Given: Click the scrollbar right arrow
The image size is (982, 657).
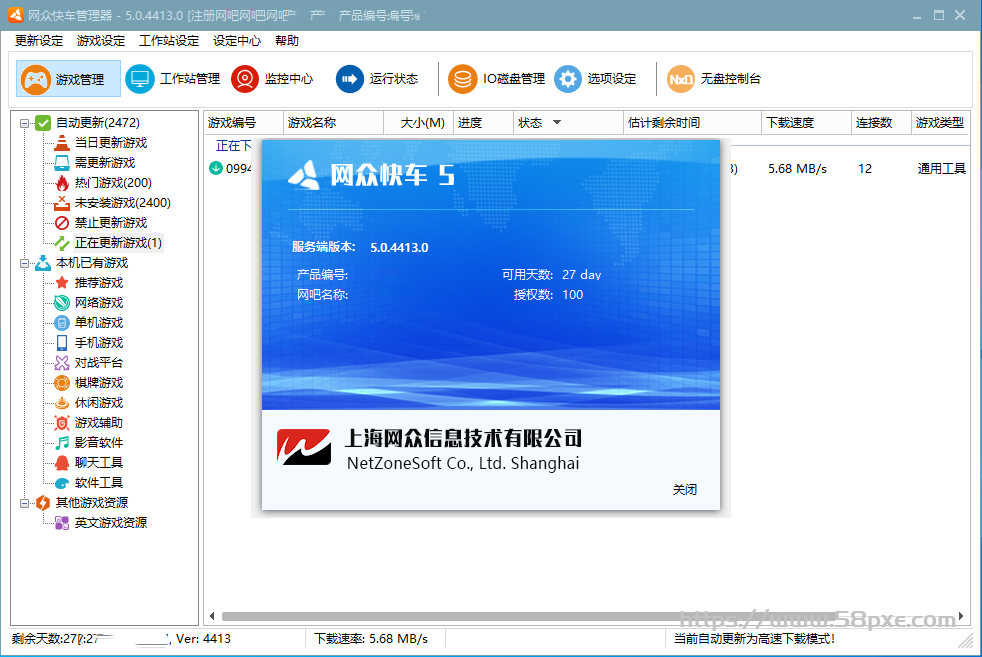Looking at the screenshot, I should coord(961,616).
